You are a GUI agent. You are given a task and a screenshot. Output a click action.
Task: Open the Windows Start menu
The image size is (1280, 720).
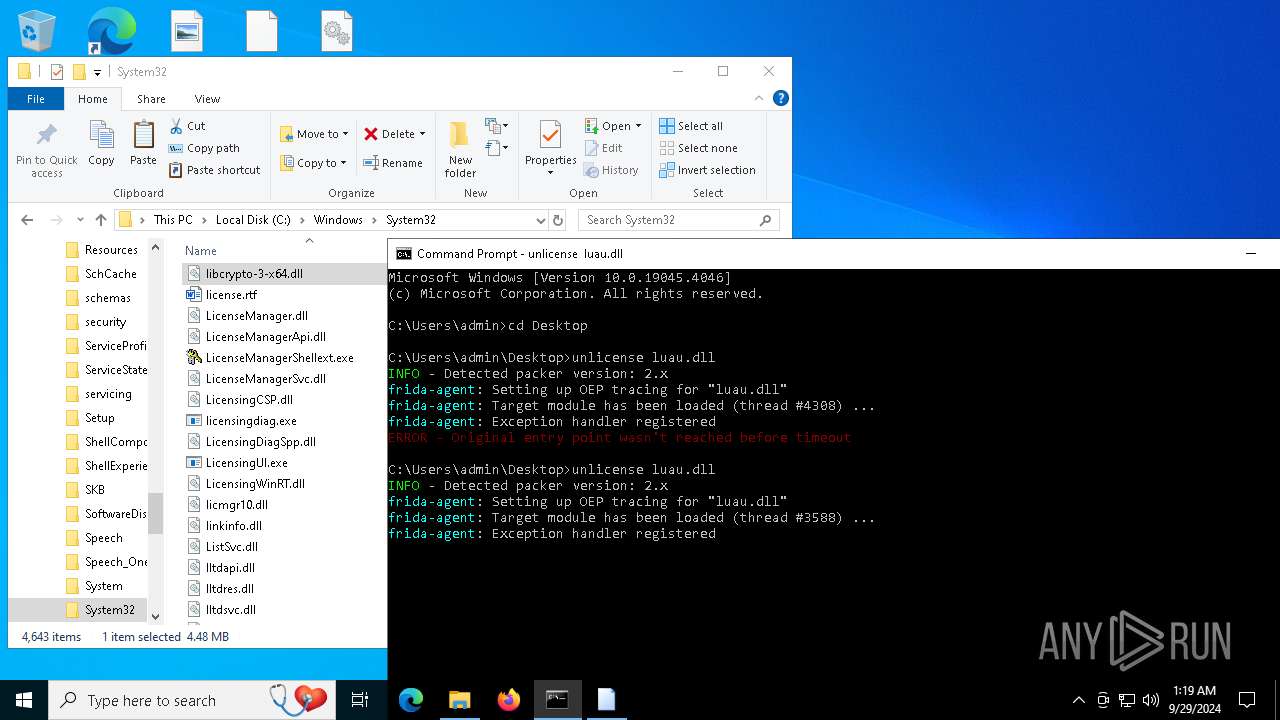click(24, 700)
